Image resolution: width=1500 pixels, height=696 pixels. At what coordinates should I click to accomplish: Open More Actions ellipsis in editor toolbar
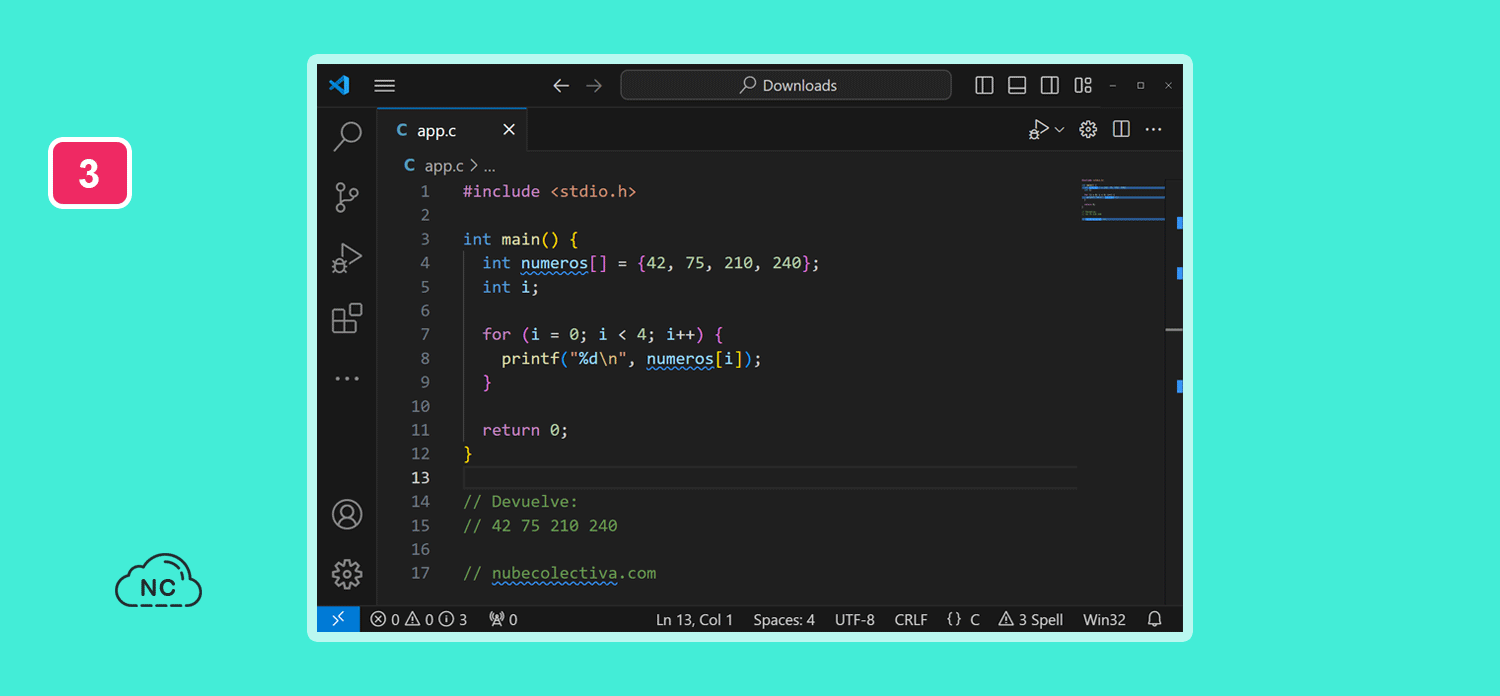(1154, 129)
